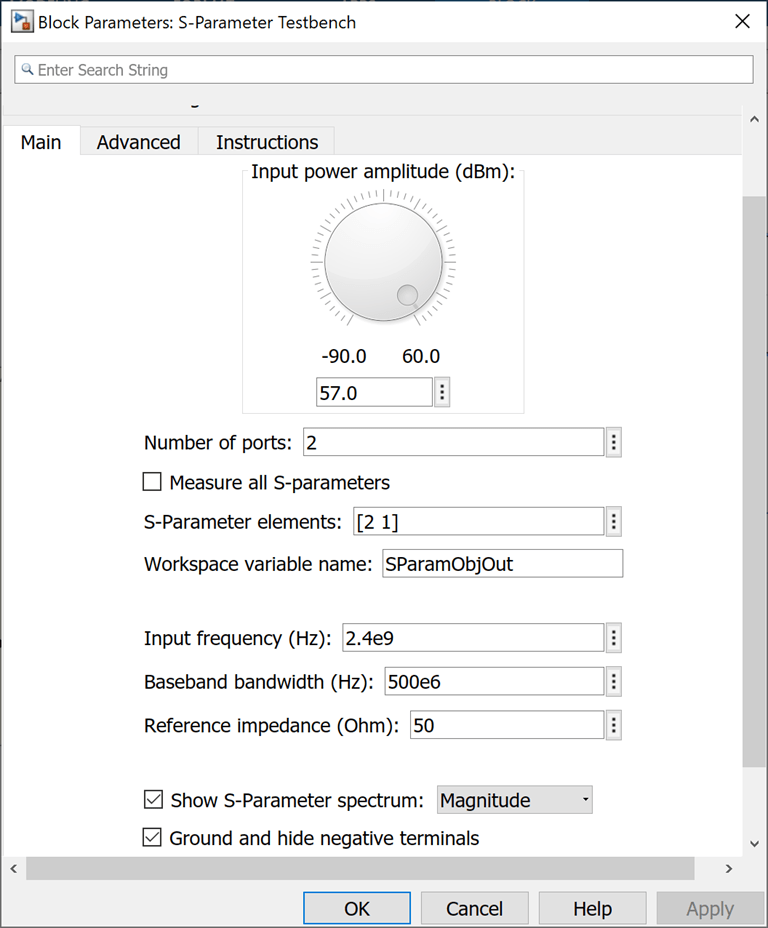
Task: Open the Instructions tab
Action: click(267, 142)
